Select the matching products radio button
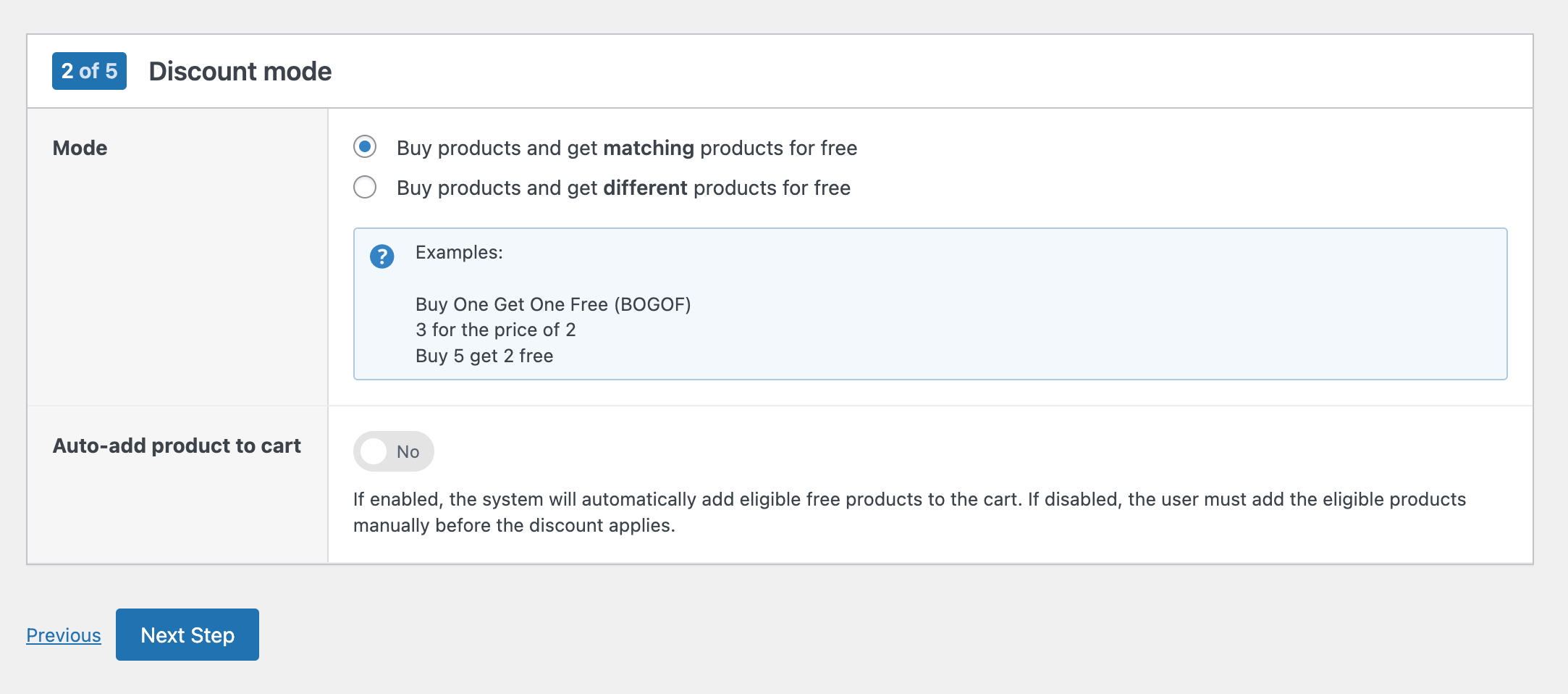Image resolution: width=1568 pixels, height=694 pixels. click(365, 147)
